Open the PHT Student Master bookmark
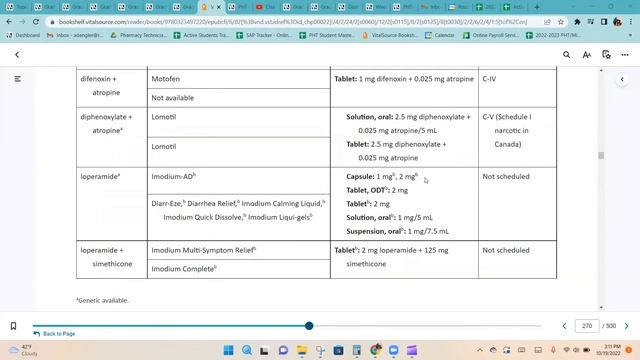640x360 pixels. tap(327, 36)
